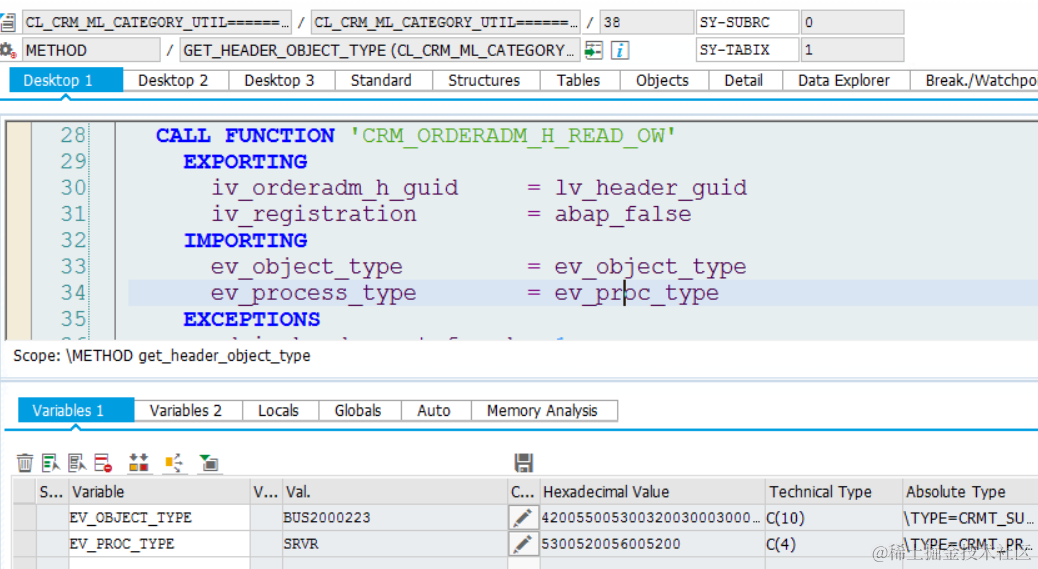Click row selector for EV_OBJECT_TYPE row
This screenshot has height=569, width=1038.
click(x=24, y=517)
